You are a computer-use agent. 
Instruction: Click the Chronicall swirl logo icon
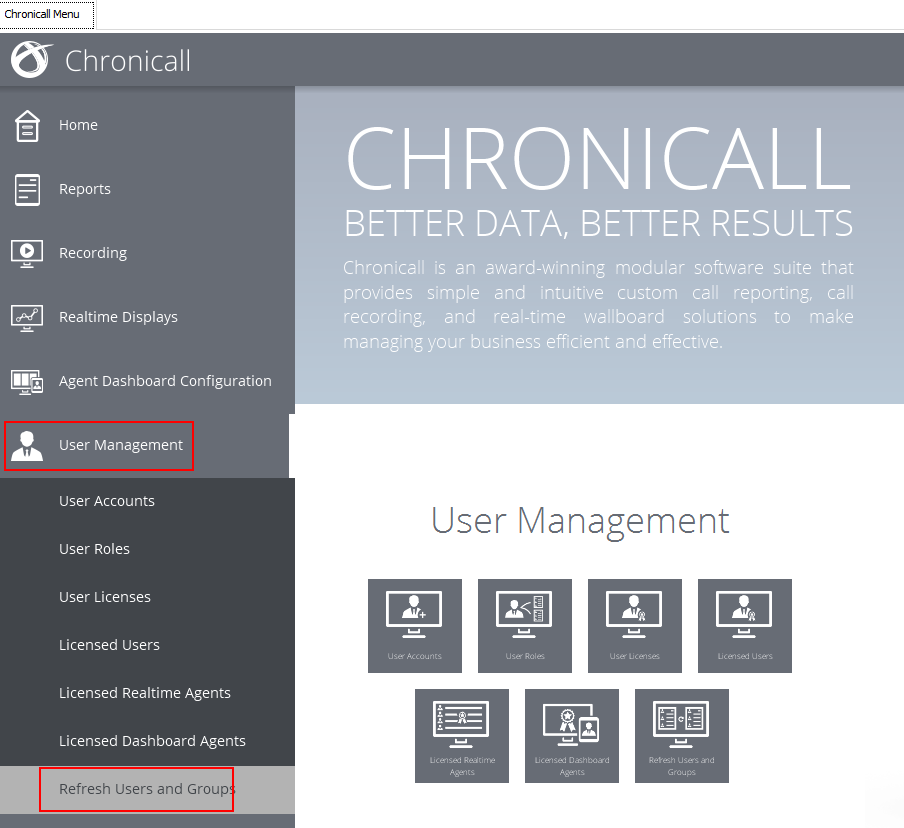pos(31,59)
